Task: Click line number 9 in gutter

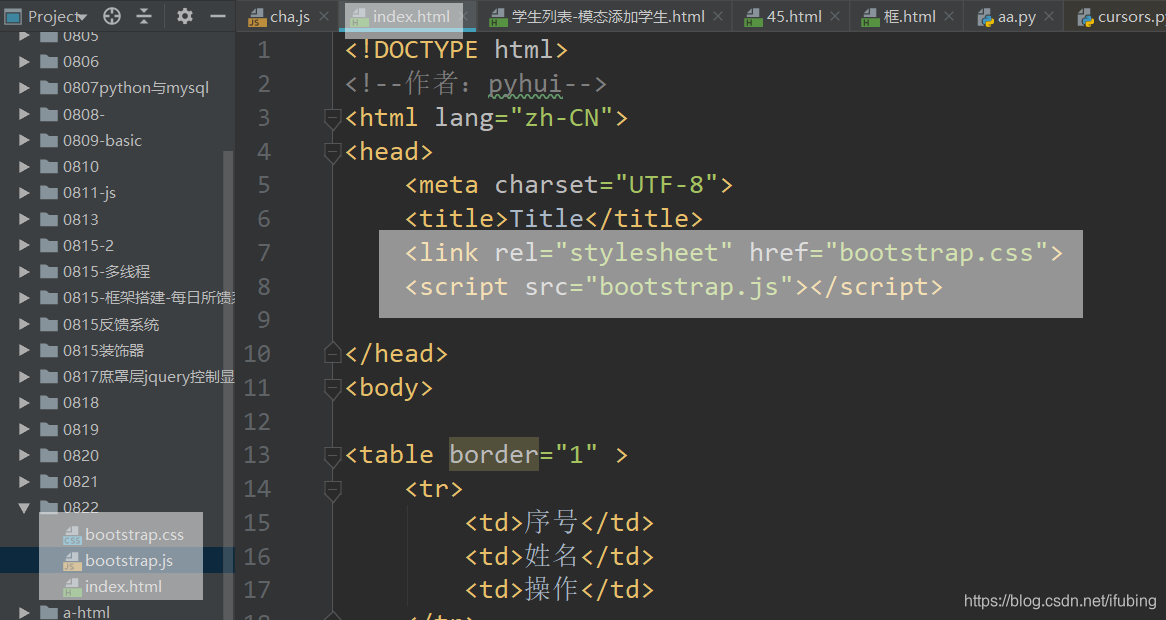Action: [x=263, y=320]
